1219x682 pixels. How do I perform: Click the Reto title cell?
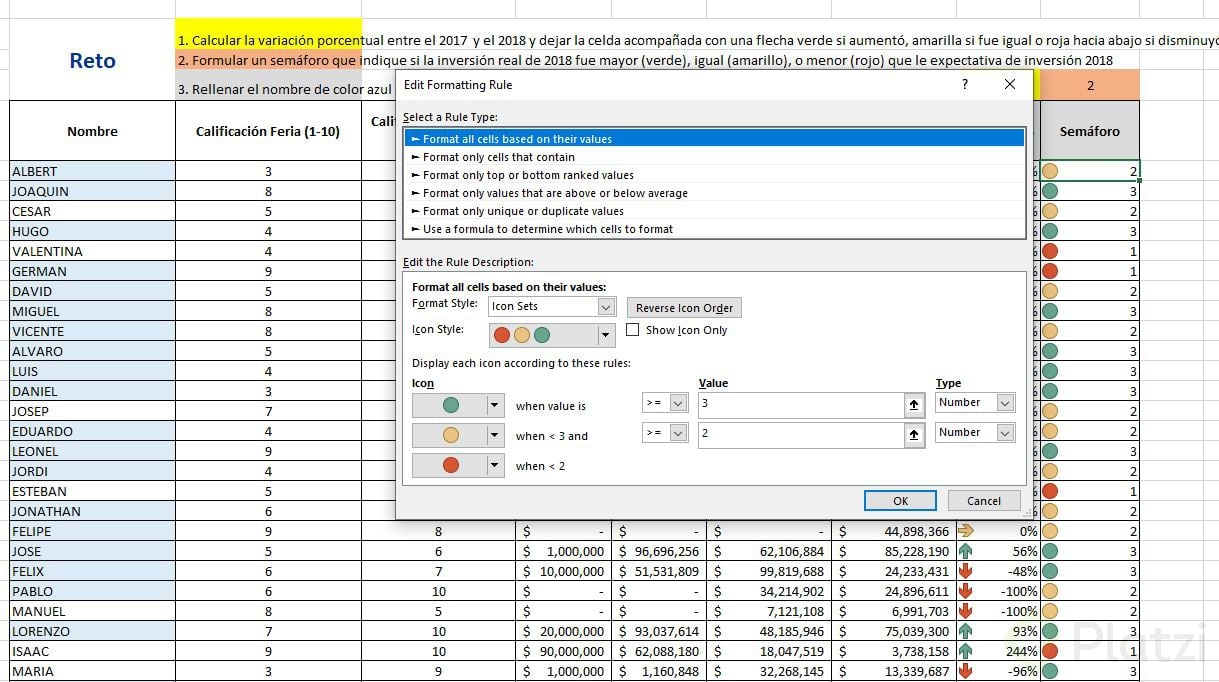pyautogui.click(x=92, y=60)
